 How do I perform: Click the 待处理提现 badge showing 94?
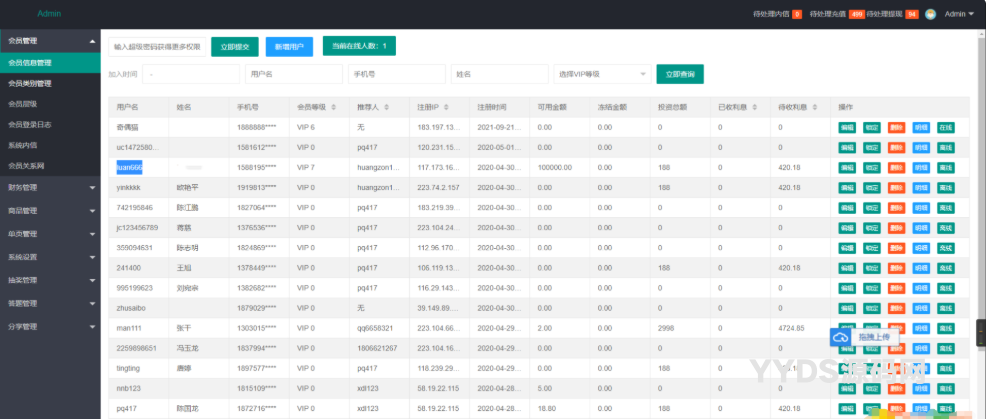[x=912, y=14]
